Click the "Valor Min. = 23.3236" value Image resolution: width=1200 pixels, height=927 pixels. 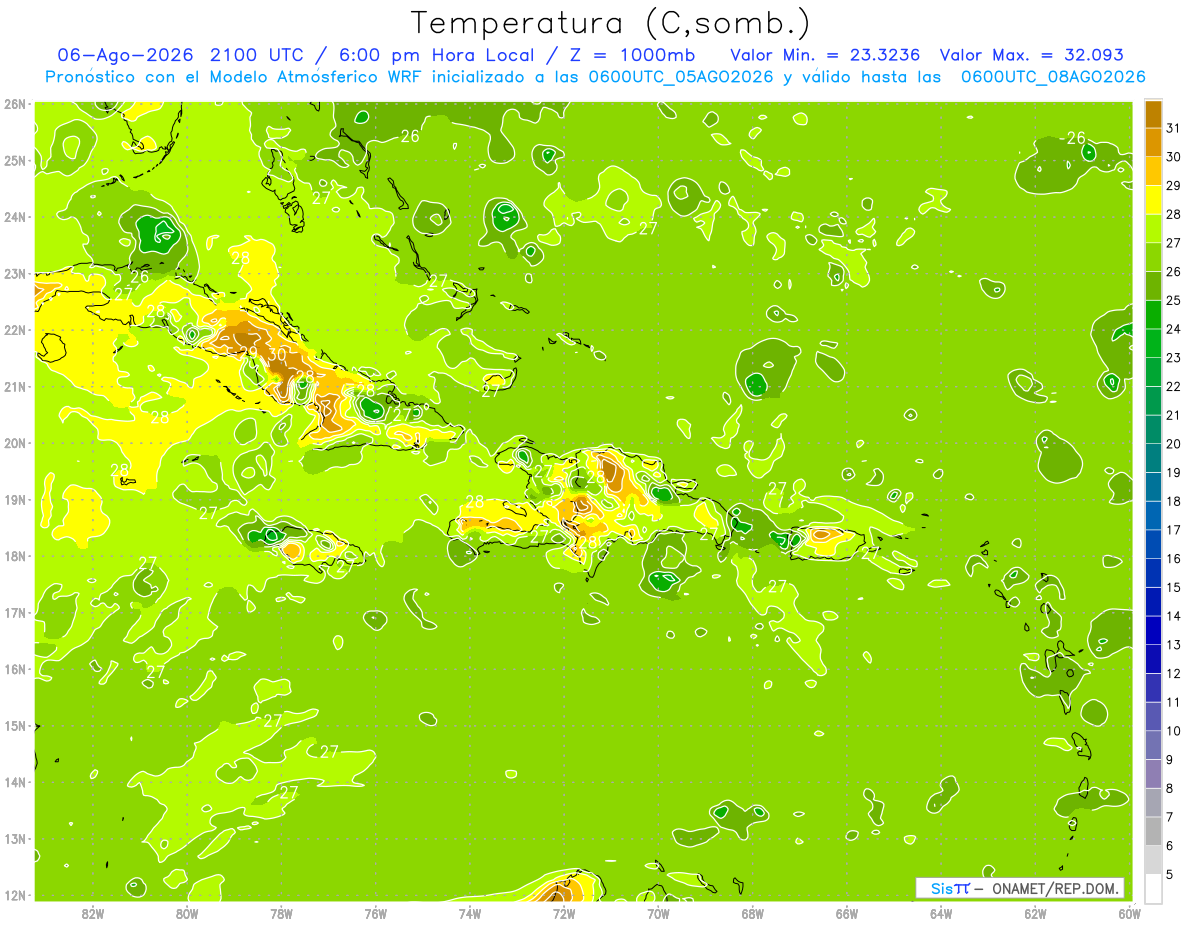click(x=825, y=55)
